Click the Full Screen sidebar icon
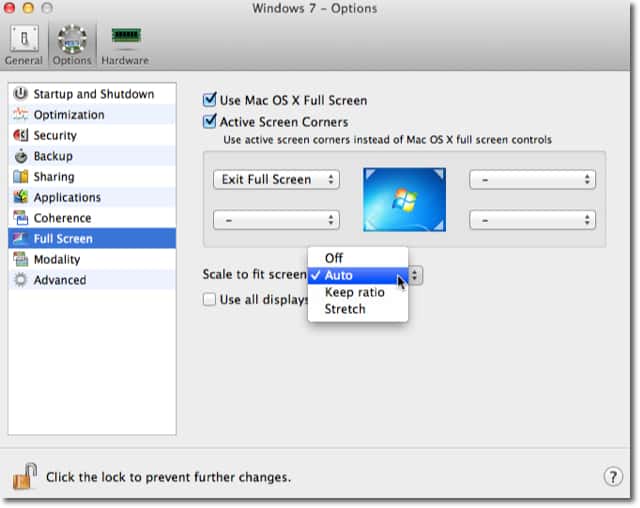 point(20,238)
